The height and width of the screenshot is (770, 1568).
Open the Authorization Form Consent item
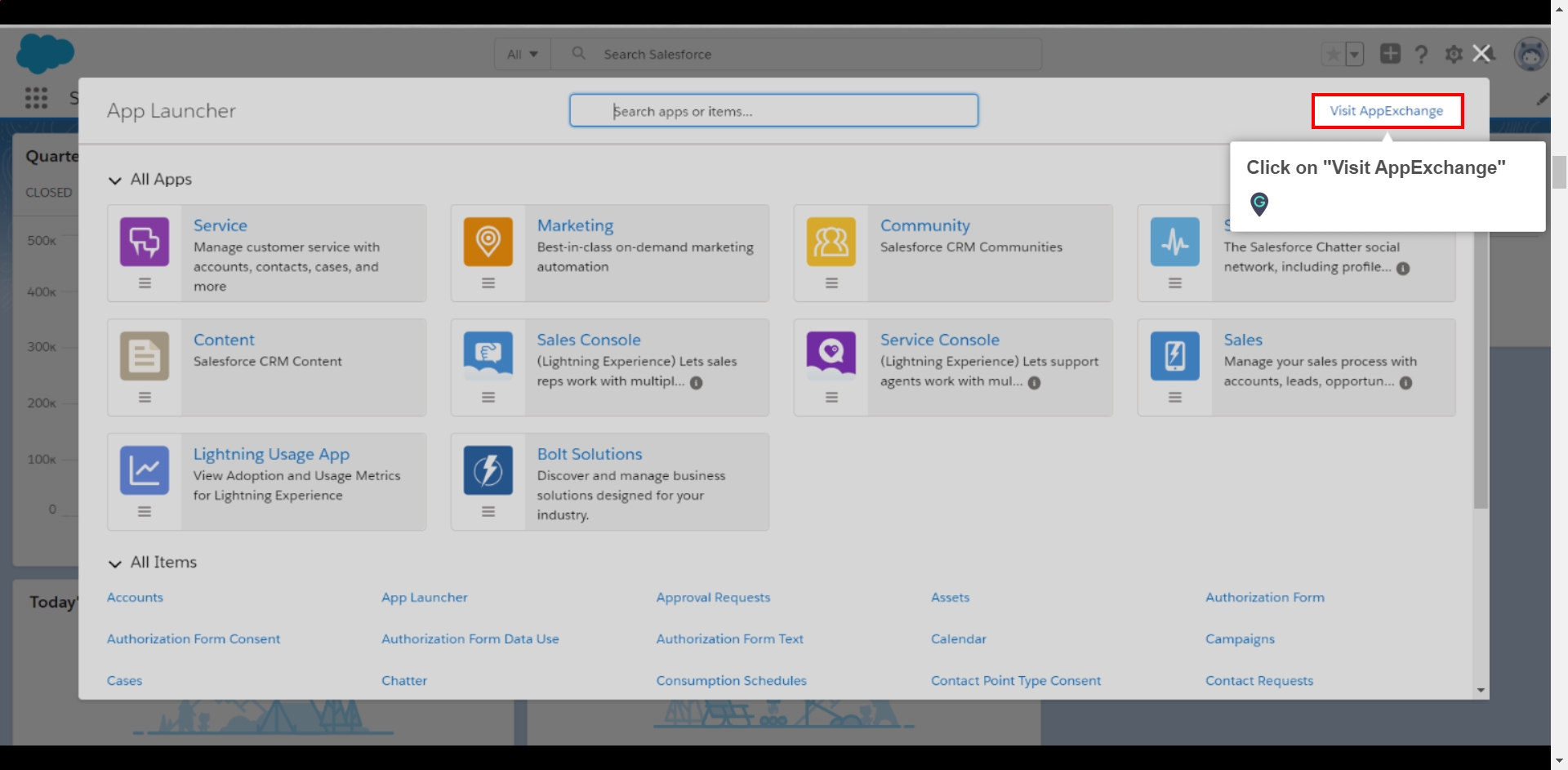pyautogui.click(x=194, y=639)
